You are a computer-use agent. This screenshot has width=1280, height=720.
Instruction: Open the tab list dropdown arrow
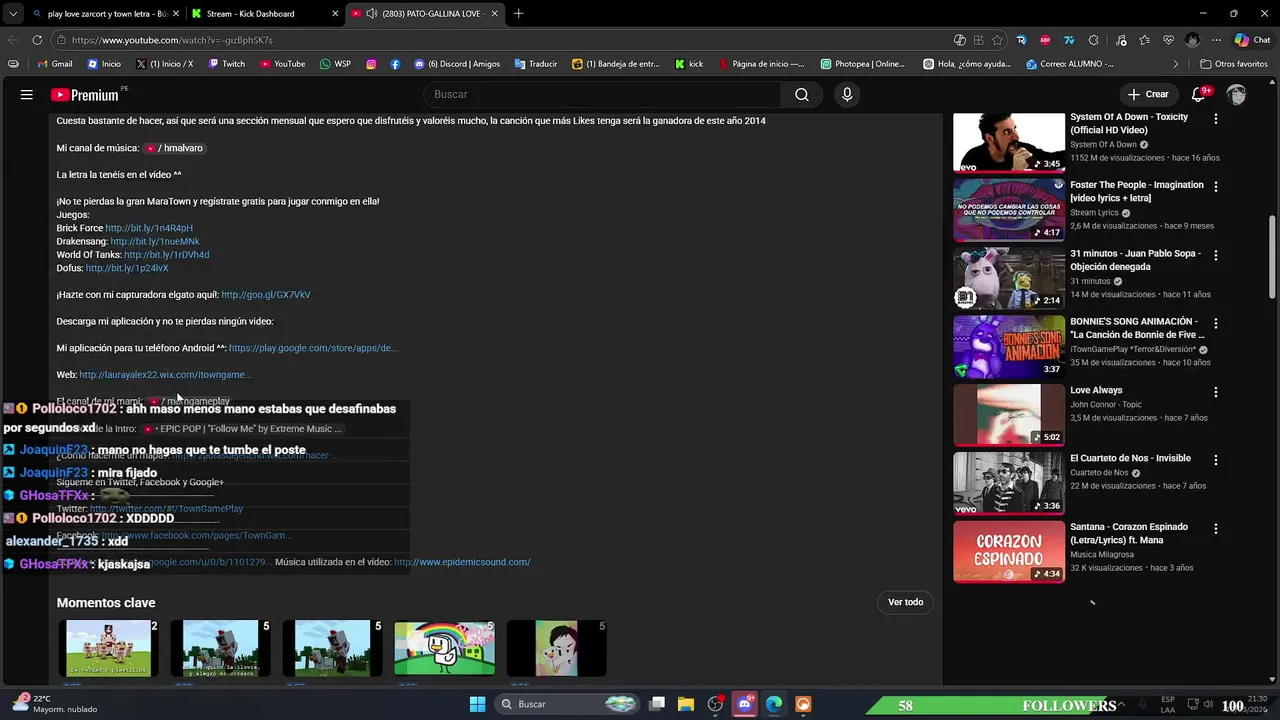[x=12, y=14]
